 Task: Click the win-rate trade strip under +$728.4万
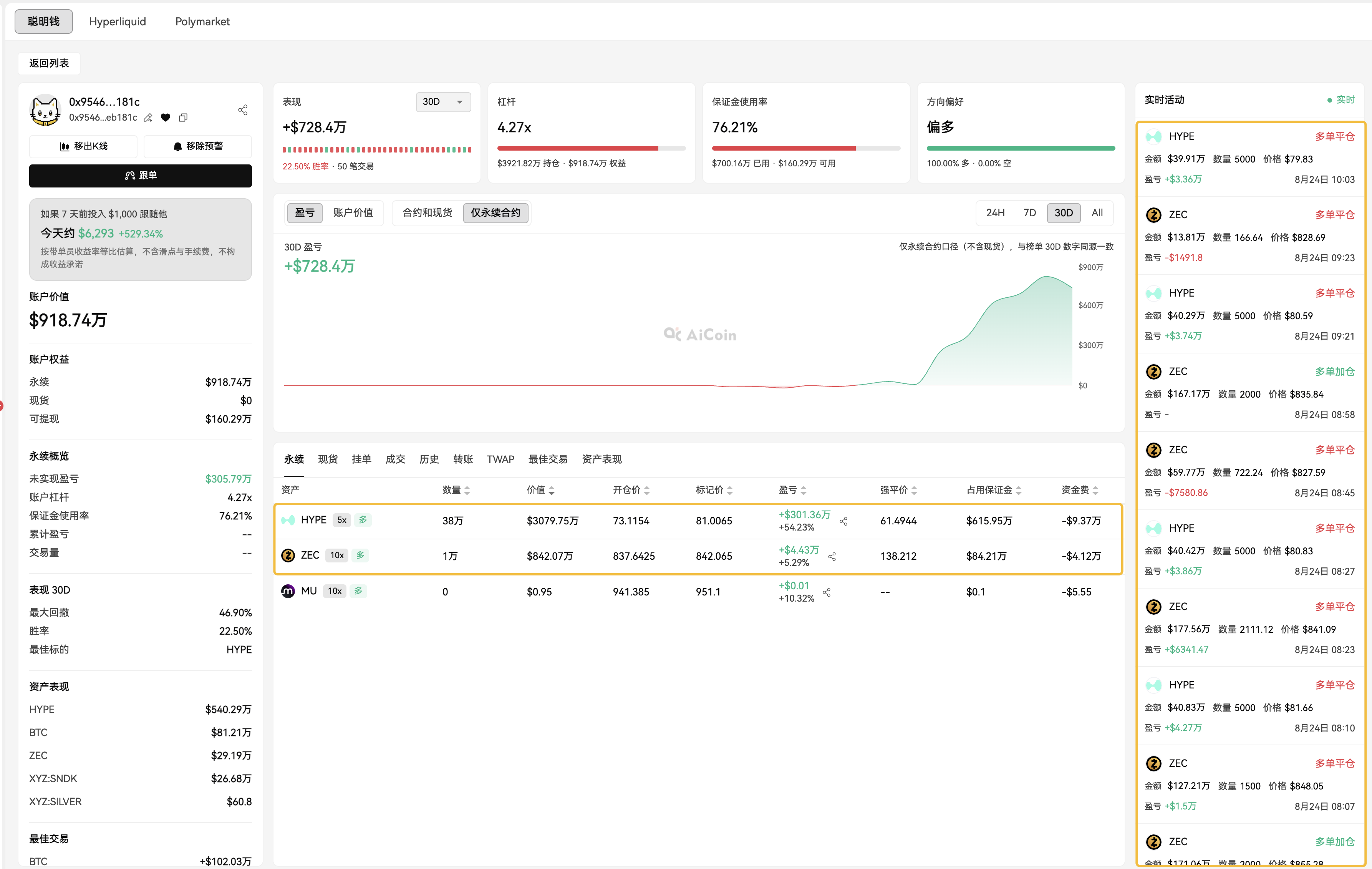click(x=377, y=150)
